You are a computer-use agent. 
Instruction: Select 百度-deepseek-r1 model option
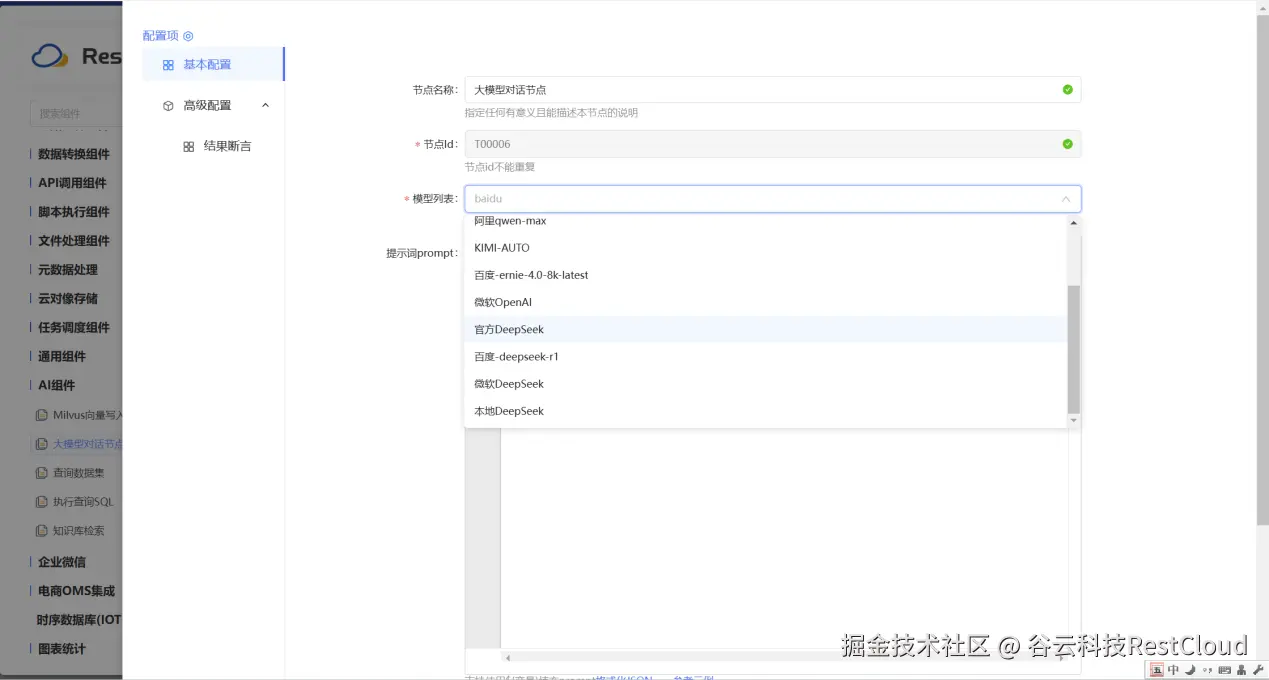pos(765,357)
